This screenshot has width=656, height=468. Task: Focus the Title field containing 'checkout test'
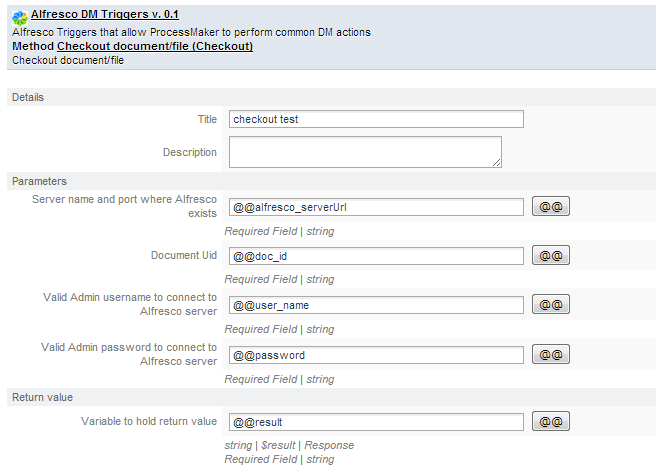(x=376, y=119)
